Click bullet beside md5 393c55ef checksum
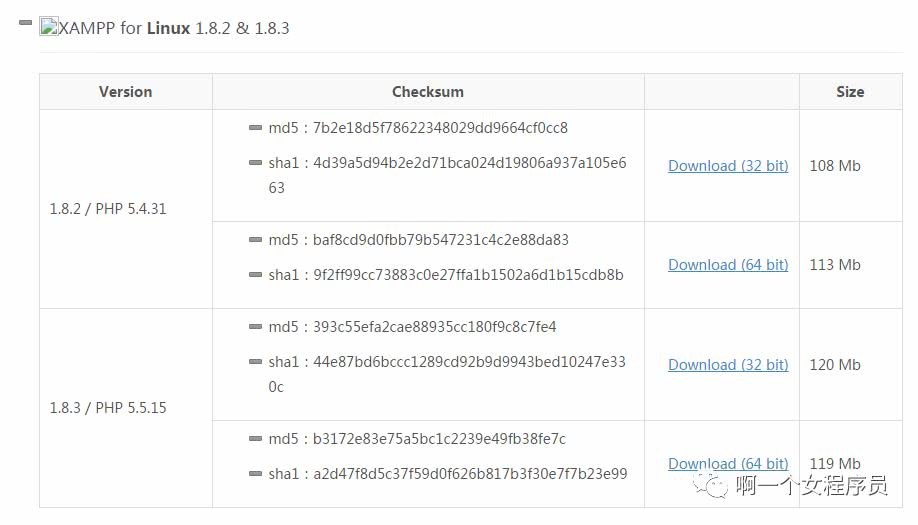The height and width of the screenshot is (525, 918). tap(255, 327)
